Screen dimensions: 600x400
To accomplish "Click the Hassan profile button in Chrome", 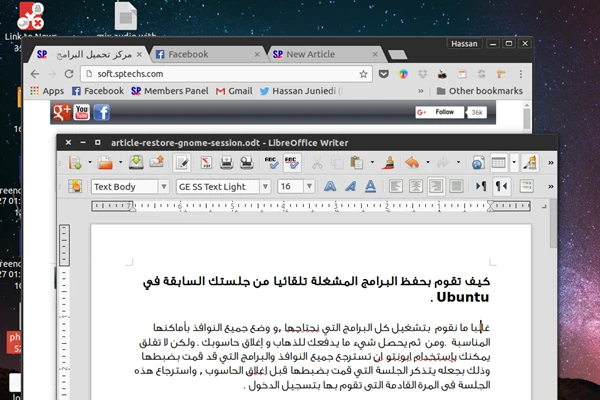I will pyautogui.click(x=464, y=44).
